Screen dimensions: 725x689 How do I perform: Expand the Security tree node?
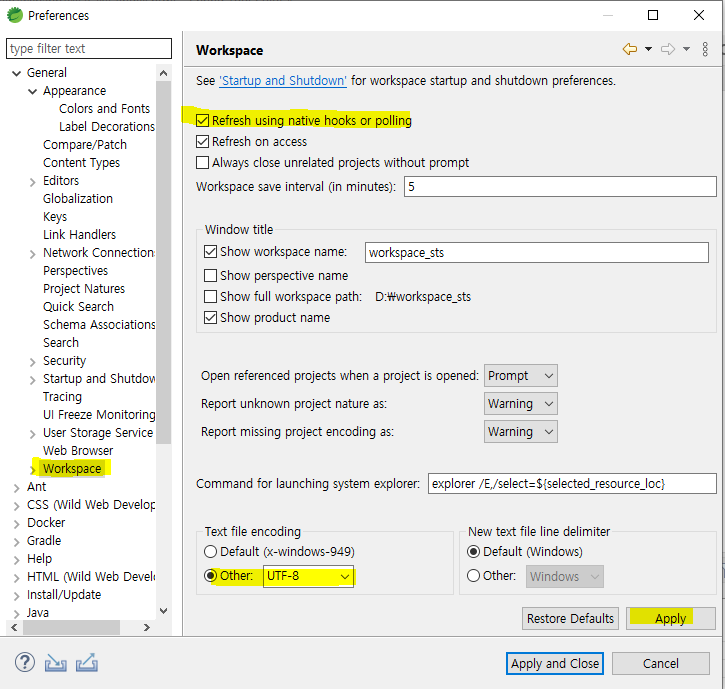pos(32,362)
